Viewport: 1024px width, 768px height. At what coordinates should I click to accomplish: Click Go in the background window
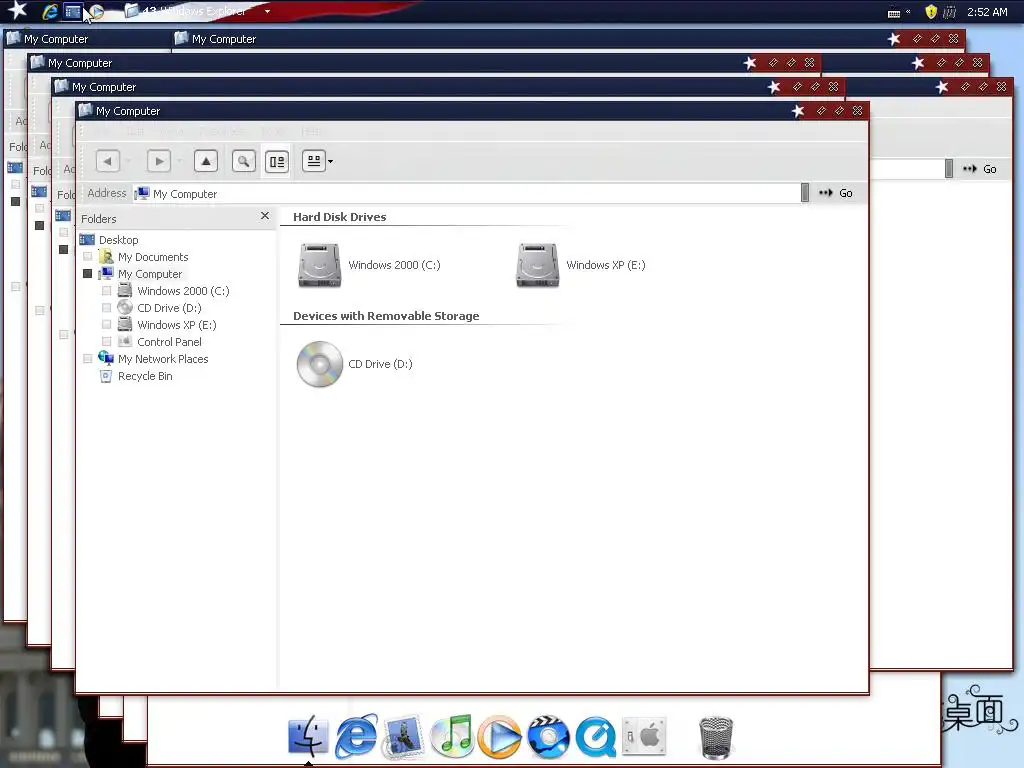click(980, 169)
